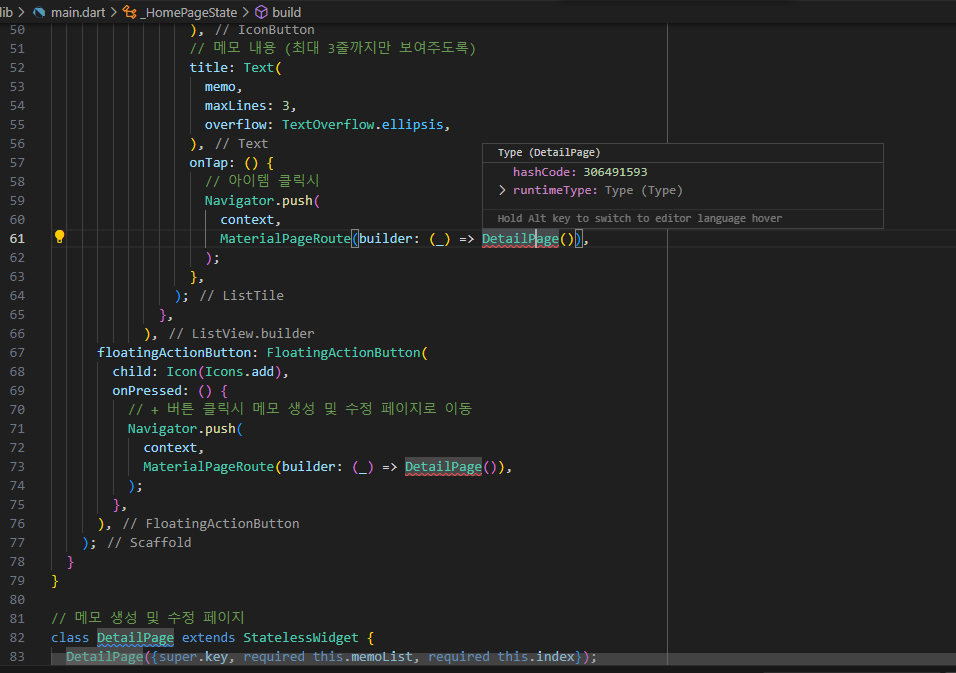Viewport: 956px width, 673px height.
Task: Click TextOverflow.ellipsis on line 55
Action: (362, 124)
